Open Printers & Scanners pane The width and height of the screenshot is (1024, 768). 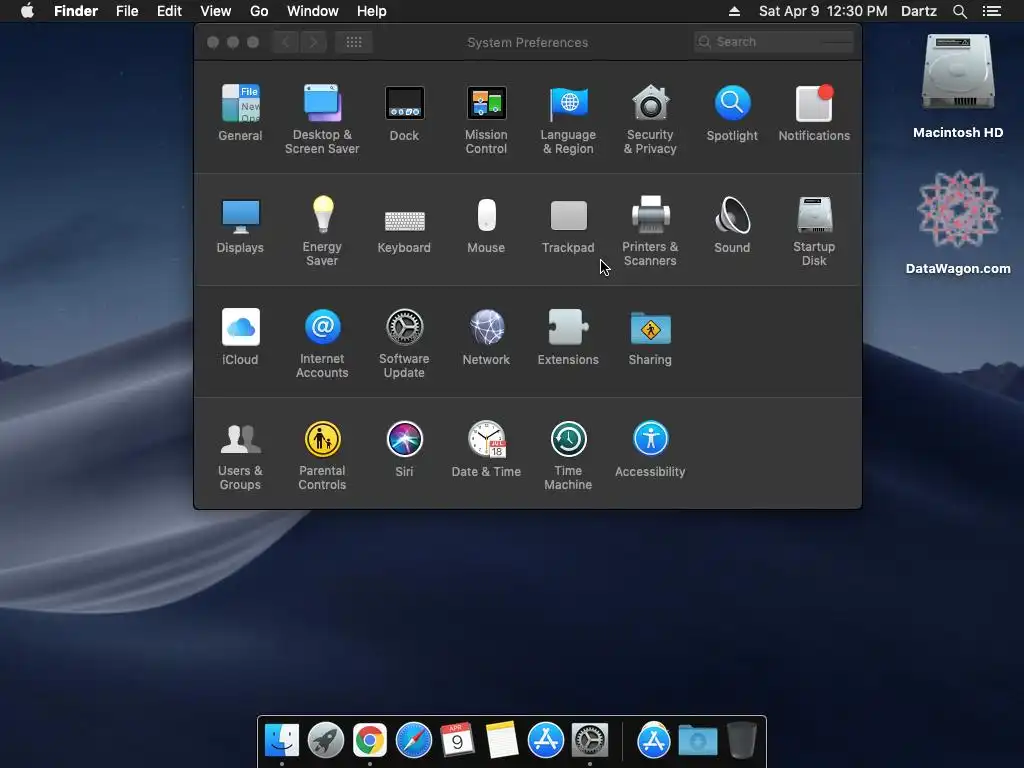tap(650, 231)
